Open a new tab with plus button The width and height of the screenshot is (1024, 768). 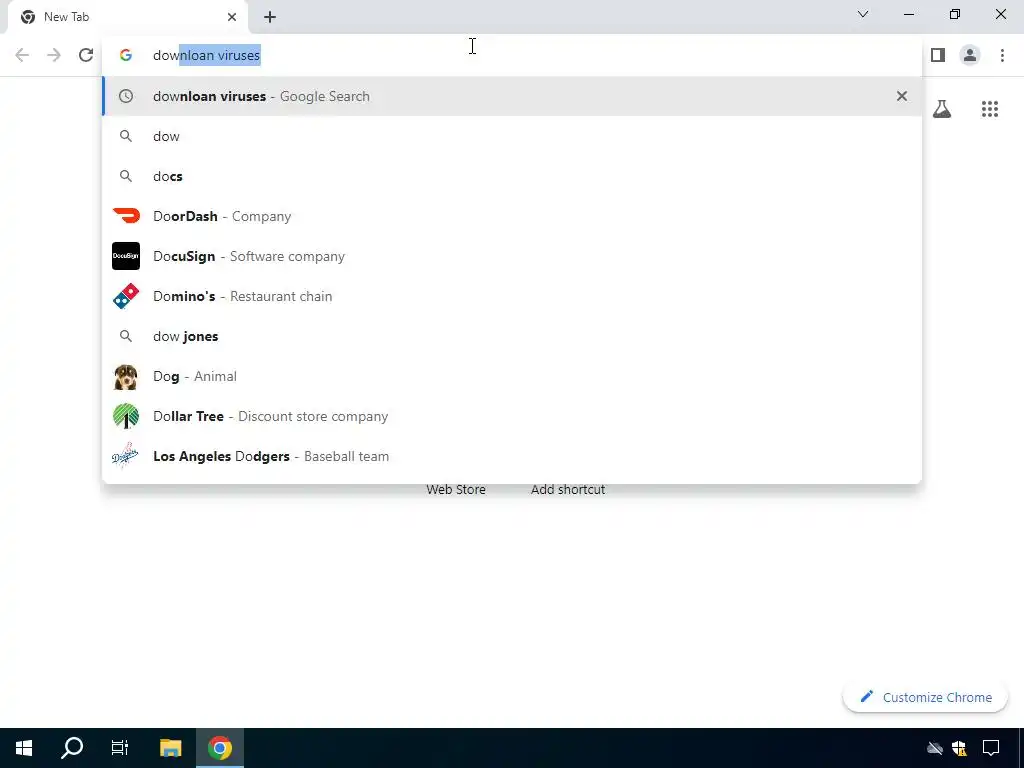point(270,17)
